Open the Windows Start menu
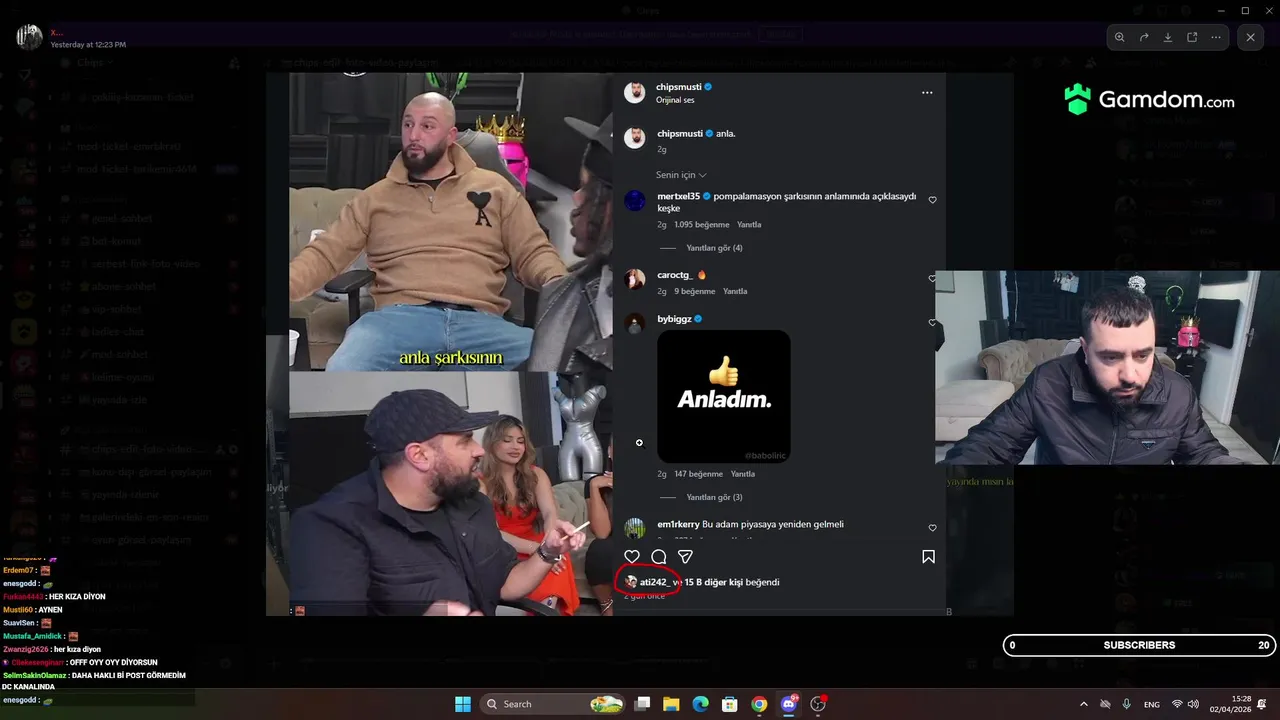This screenshot has width=1280, height=720. (463, 704)
